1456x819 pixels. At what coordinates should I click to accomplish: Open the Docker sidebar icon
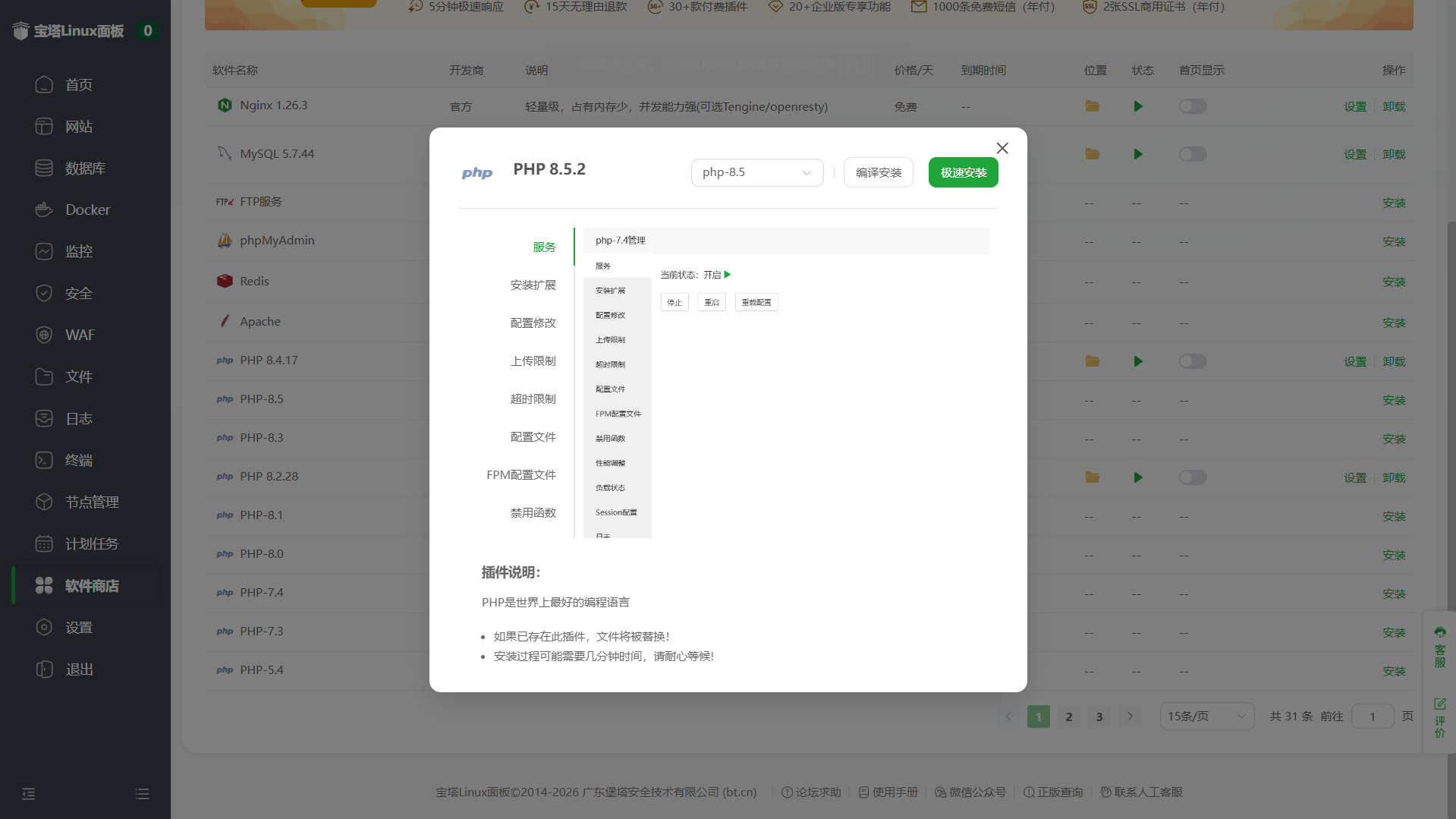coord(44,209)
